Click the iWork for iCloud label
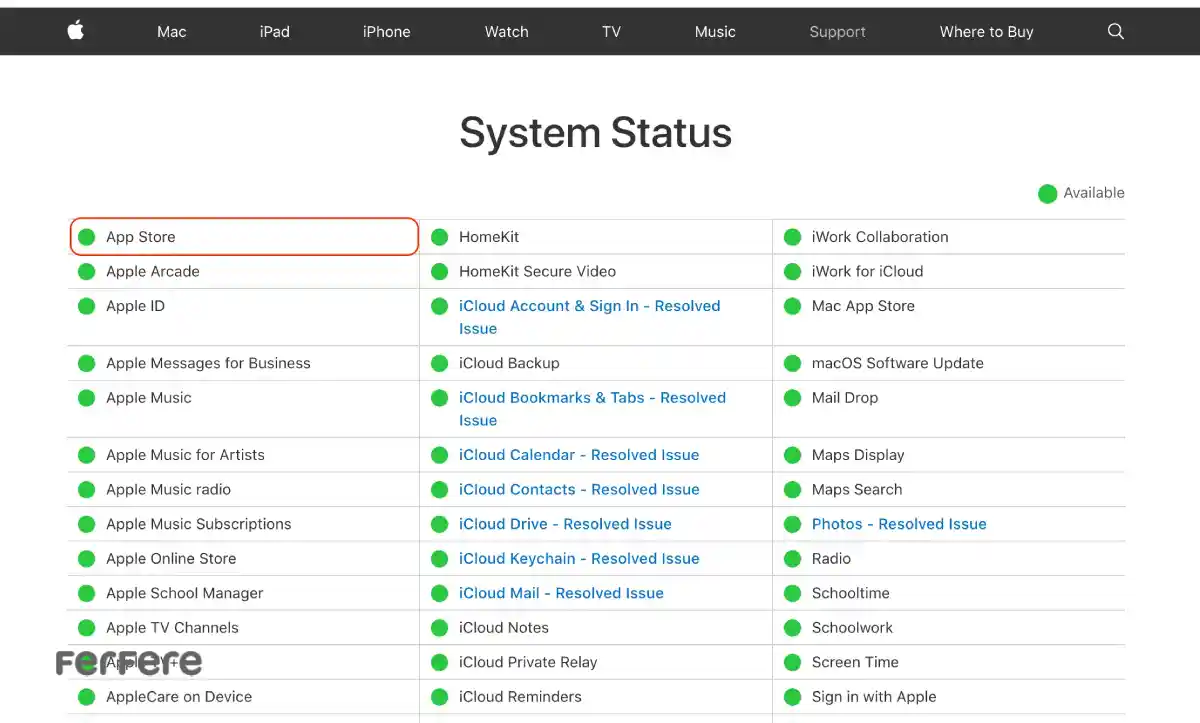 868,272
